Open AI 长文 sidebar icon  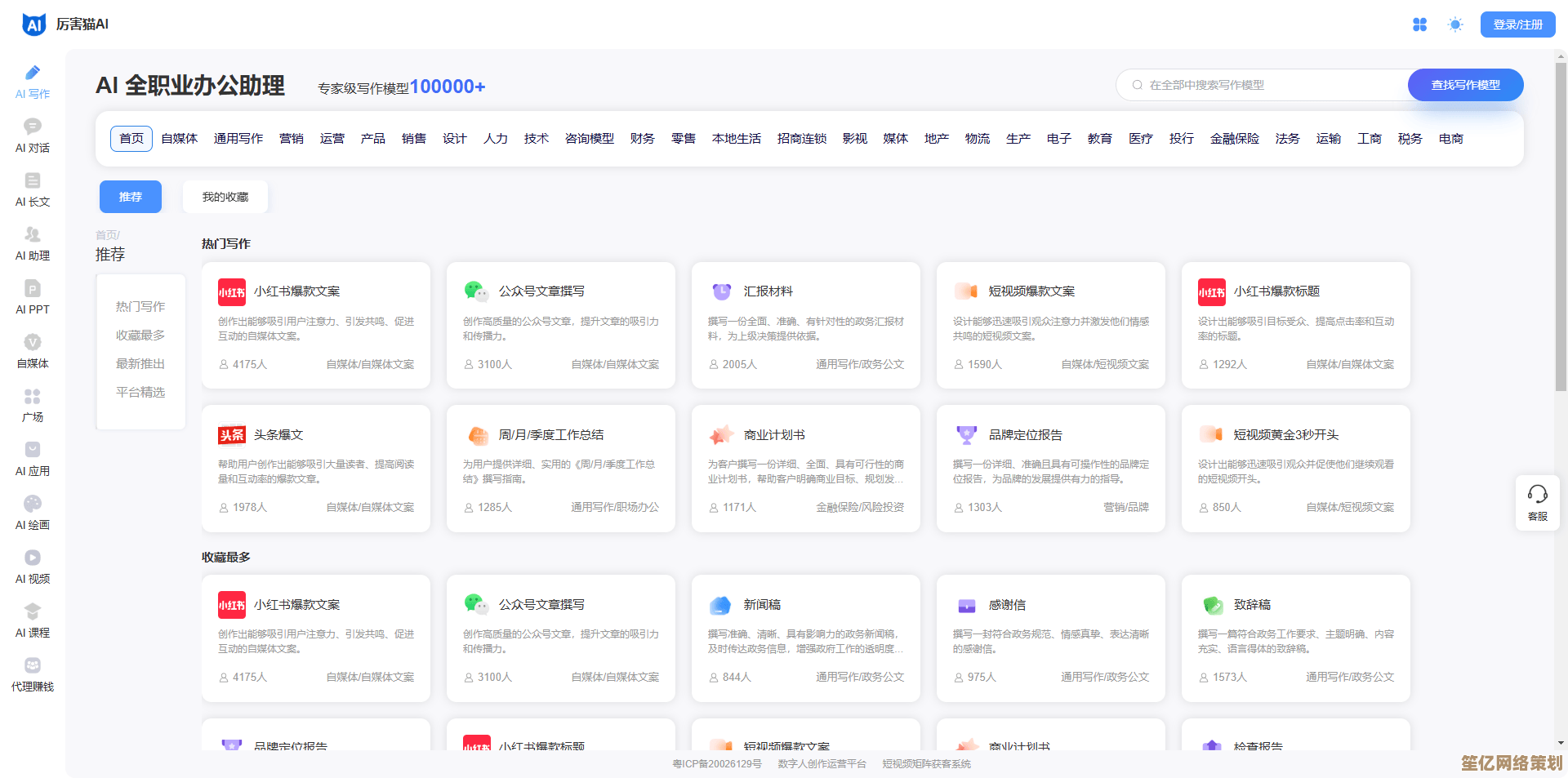[33, 180]
